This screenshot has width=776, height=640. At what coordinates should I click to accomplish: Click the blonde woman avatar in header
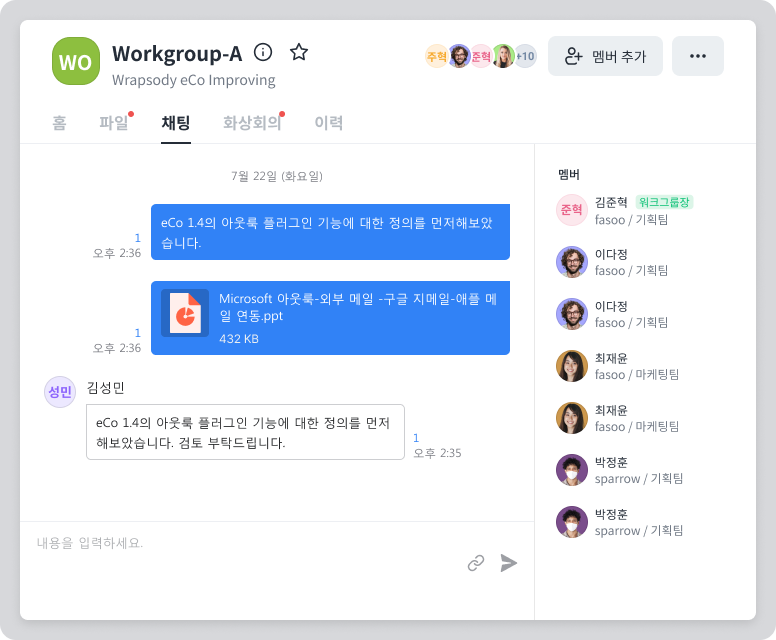click(503, 56)
